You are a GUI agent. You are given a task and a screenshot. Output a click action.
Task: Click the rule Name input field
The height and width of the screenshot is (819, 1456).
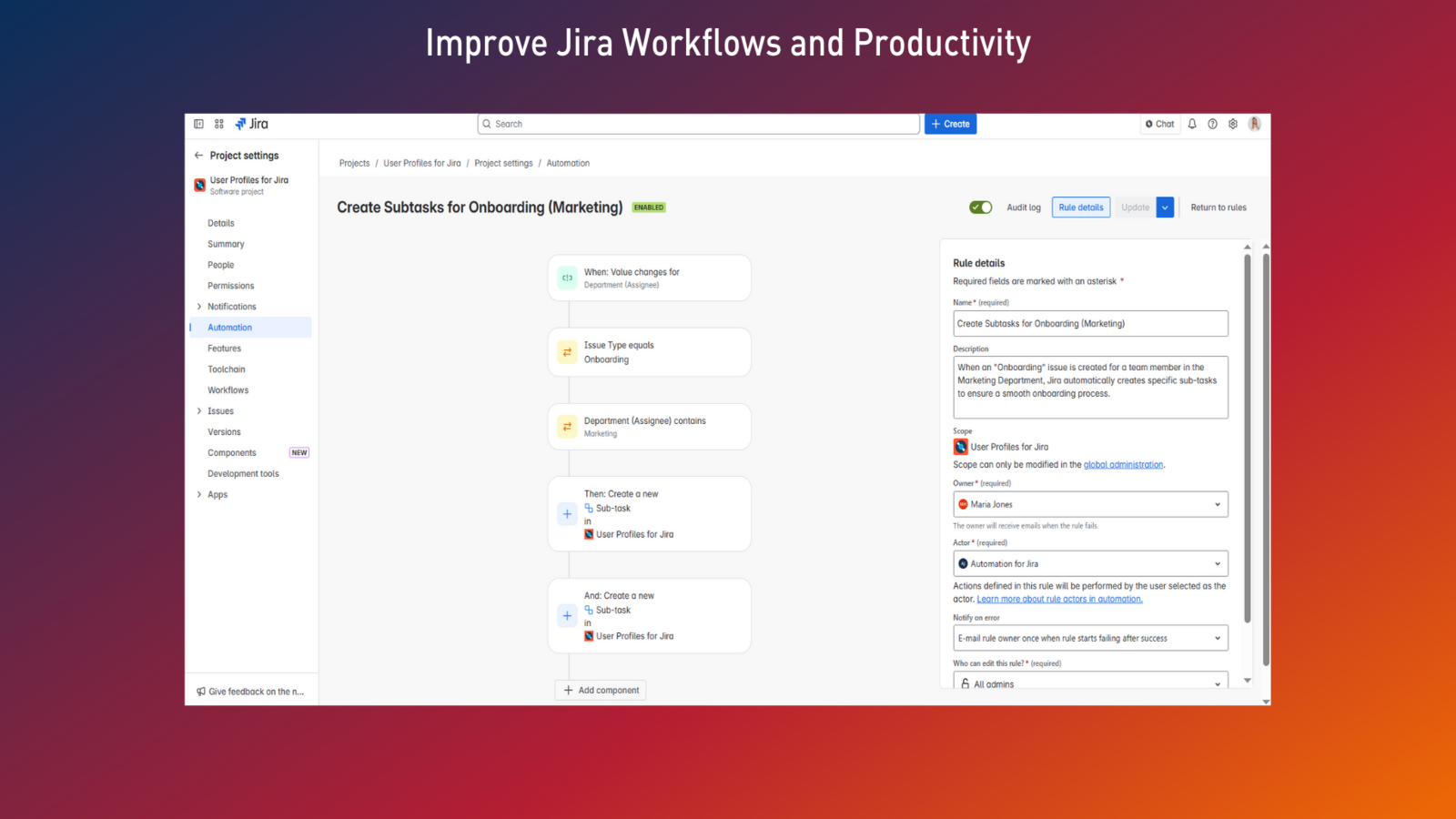pos(1090,323)
